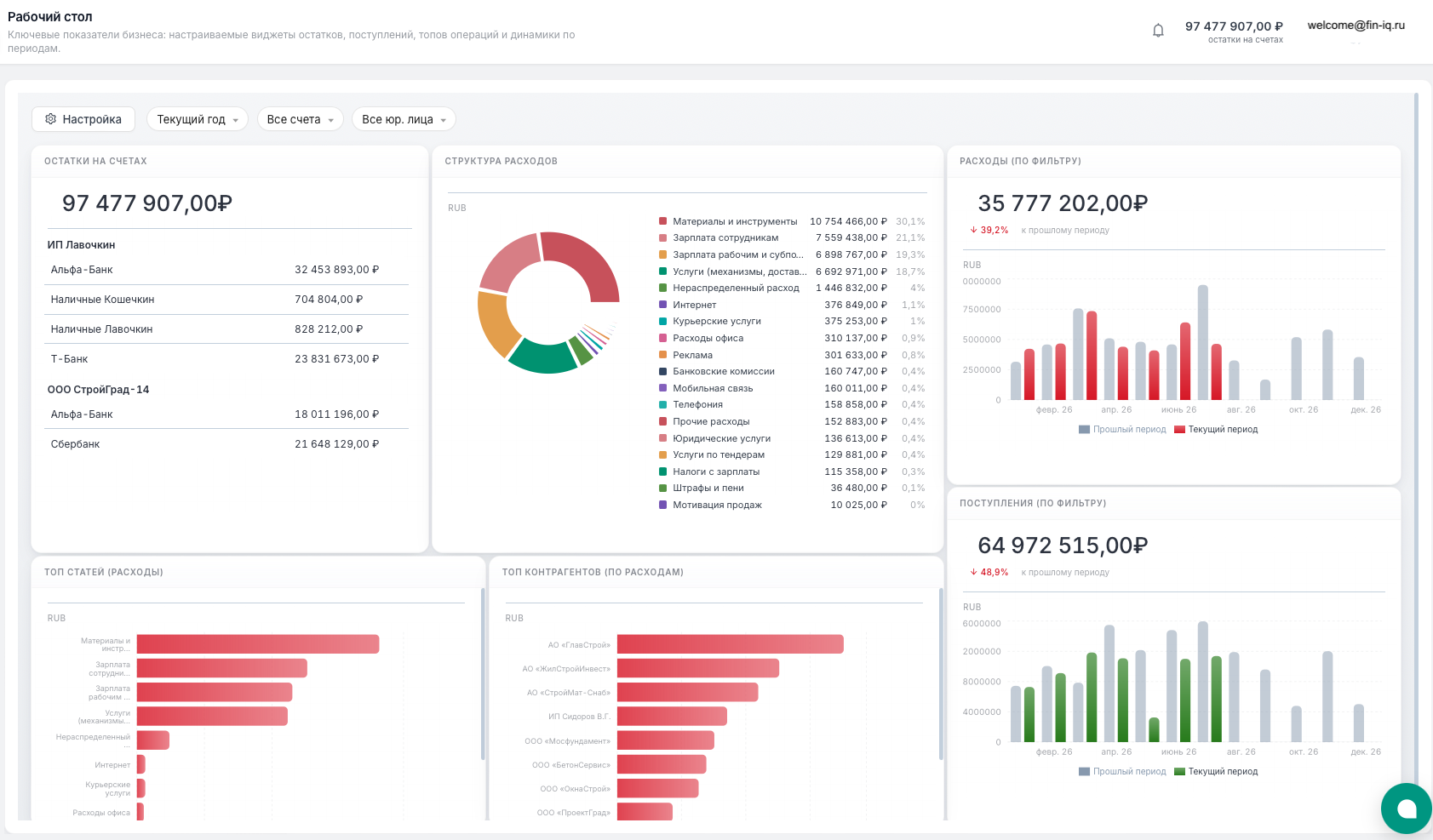Click the АО «ГлавСтрой» bar
Viewport: 1433px width, 840px height.
click(731, 644)
